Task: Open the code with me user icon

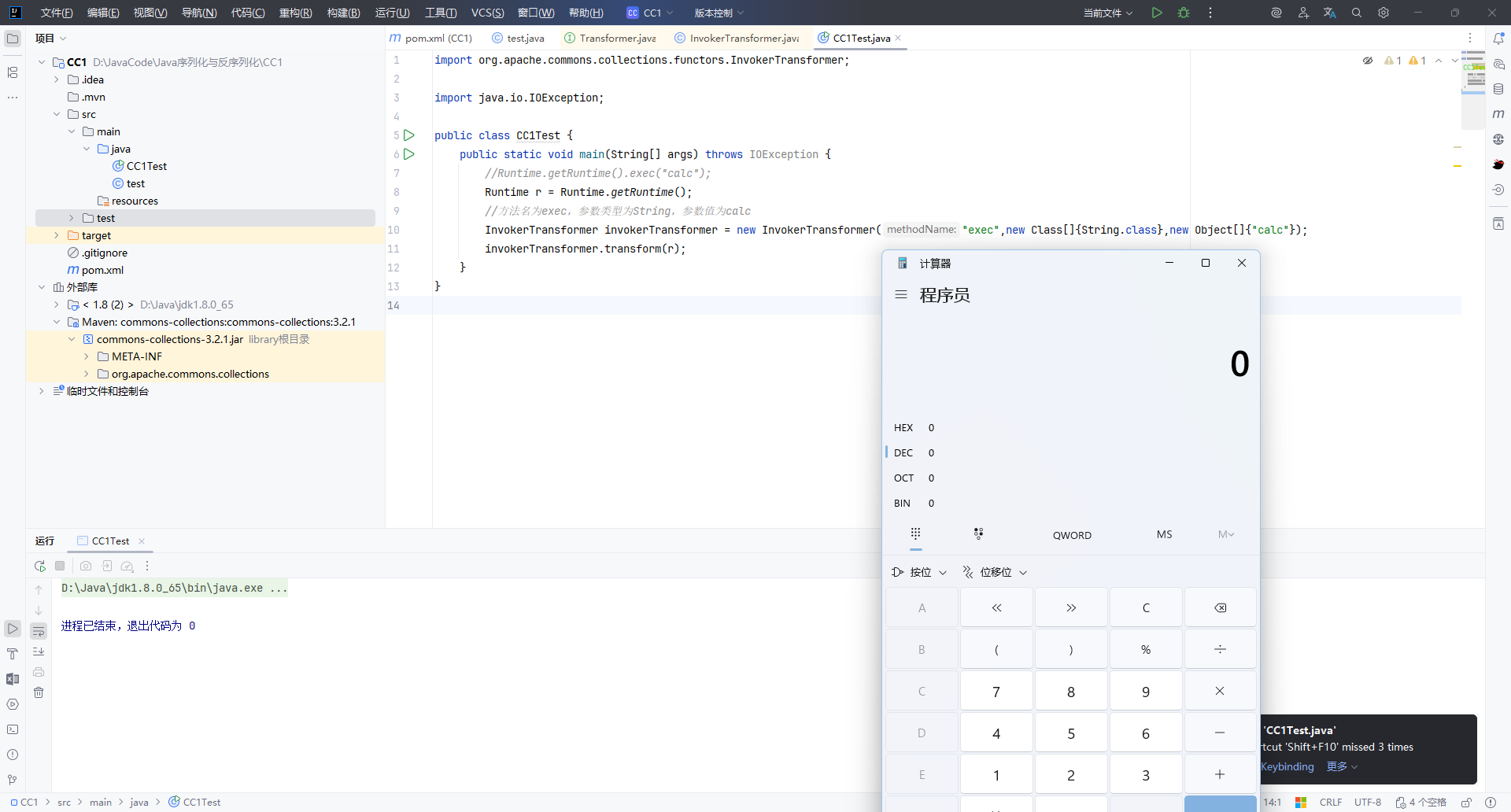Action: [x=1303, y=13]
